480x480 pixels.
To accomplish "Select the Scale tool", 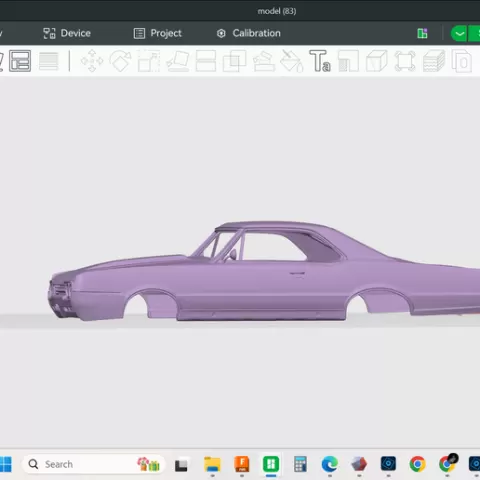I will pos(149,61).
